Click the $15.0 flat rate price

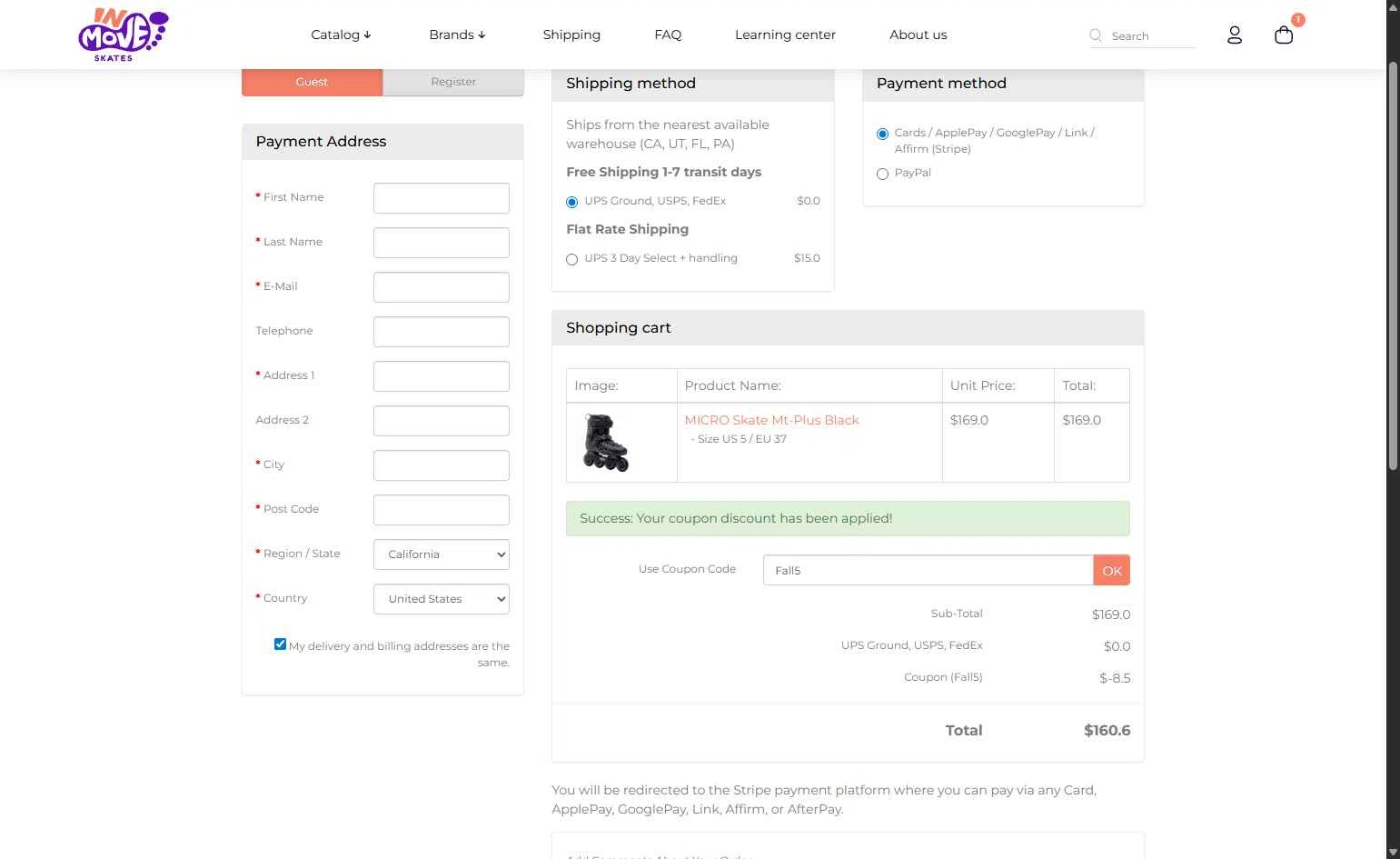(807, 258)
